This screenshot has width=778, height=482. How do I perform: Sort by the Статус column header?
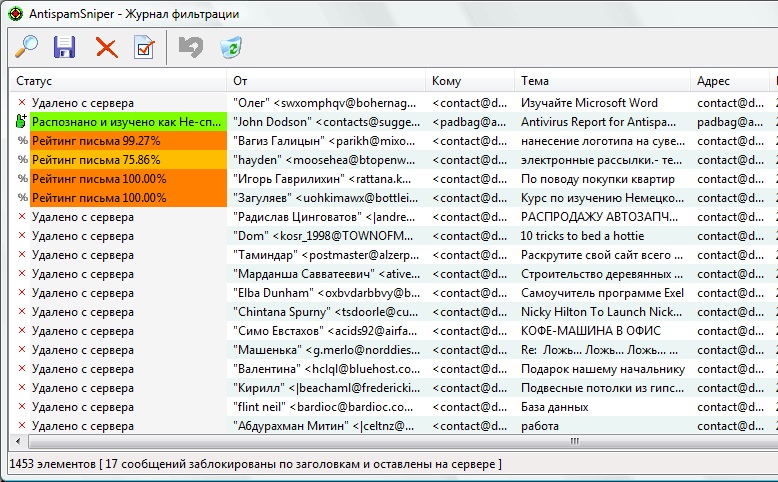pyautogui.click(x=118, y=81)
